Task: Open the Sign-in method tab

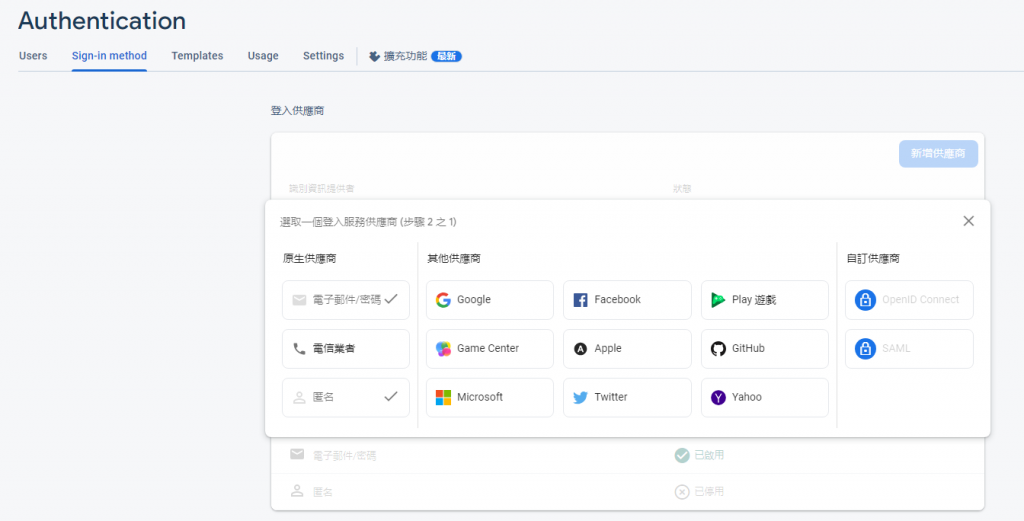Action: pyautogui.click(x=109, y=56)
